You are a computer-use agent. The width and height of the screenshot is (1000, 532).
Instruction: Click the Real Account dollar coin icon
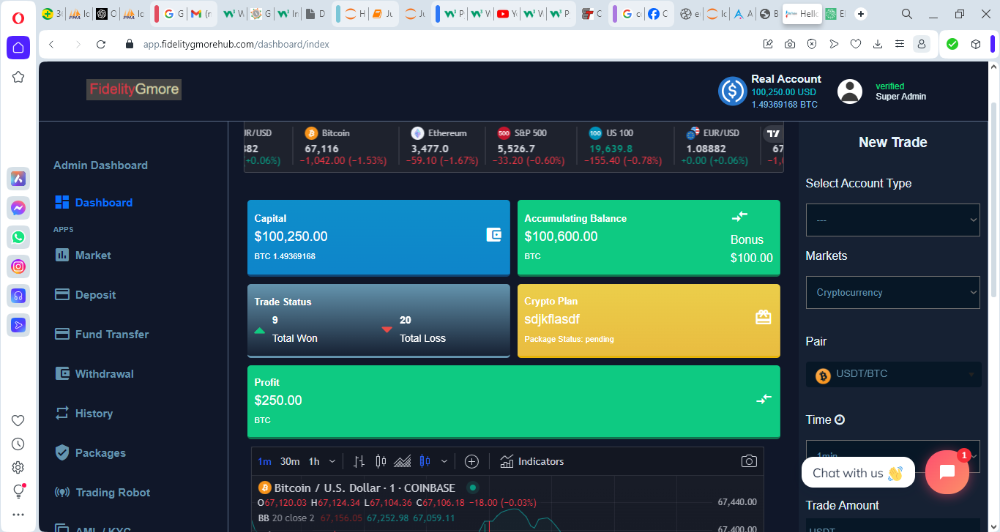pos(733,91)
